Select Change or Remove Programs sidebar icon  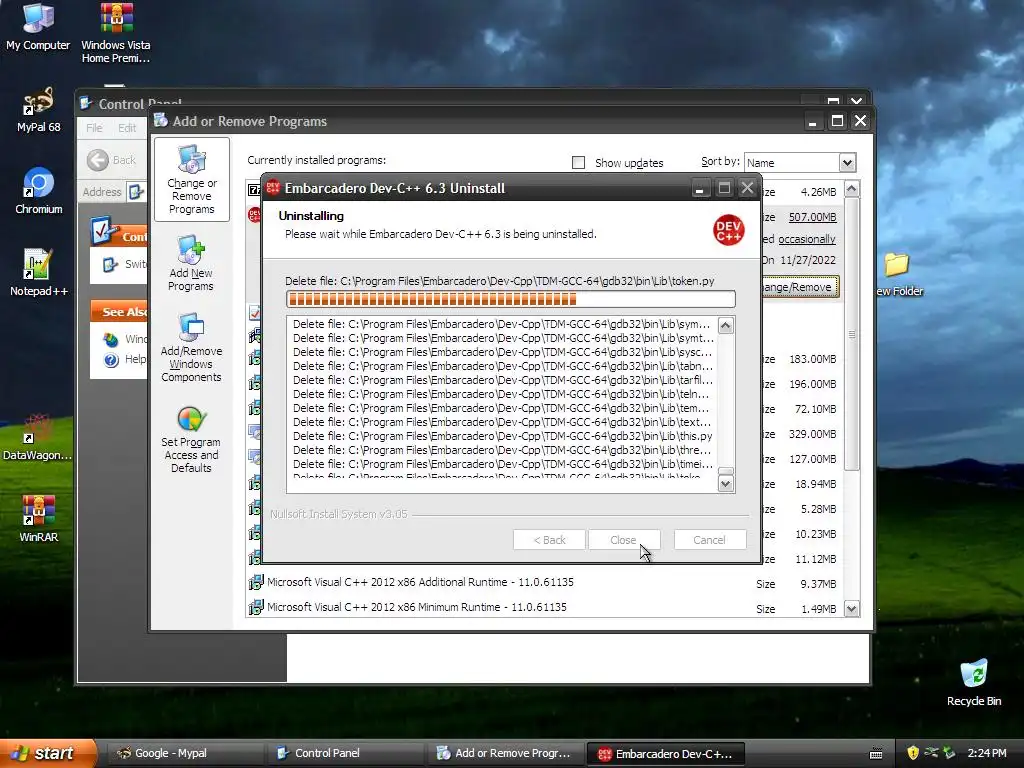pos(191,180)
